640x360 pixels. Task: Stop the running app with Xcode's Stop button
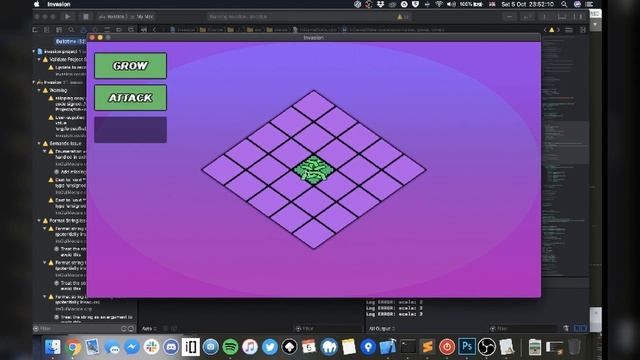tap(86, 17)
